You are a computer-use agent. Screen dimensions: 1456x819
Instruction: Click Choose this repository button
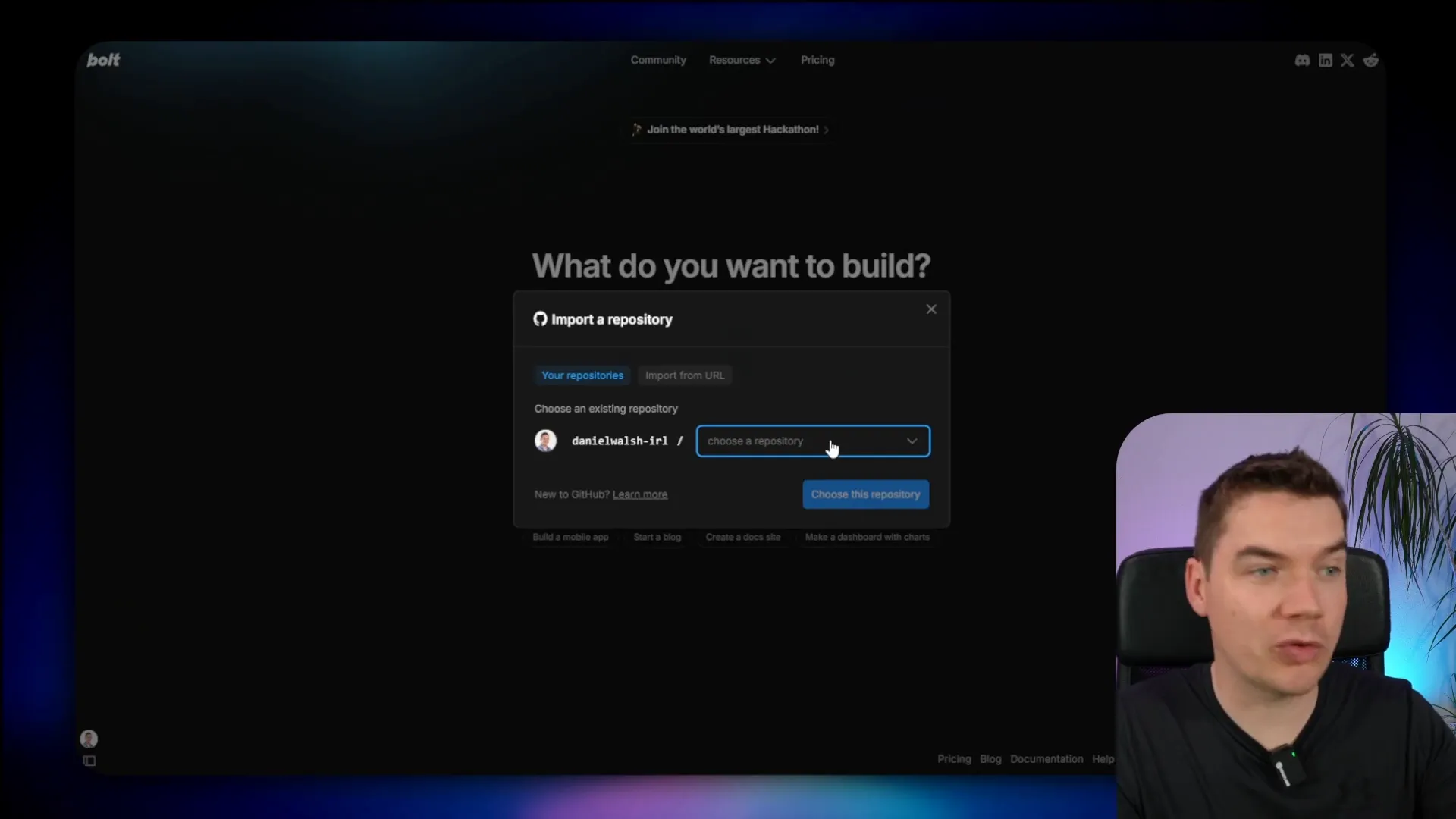tap(866, 494)
